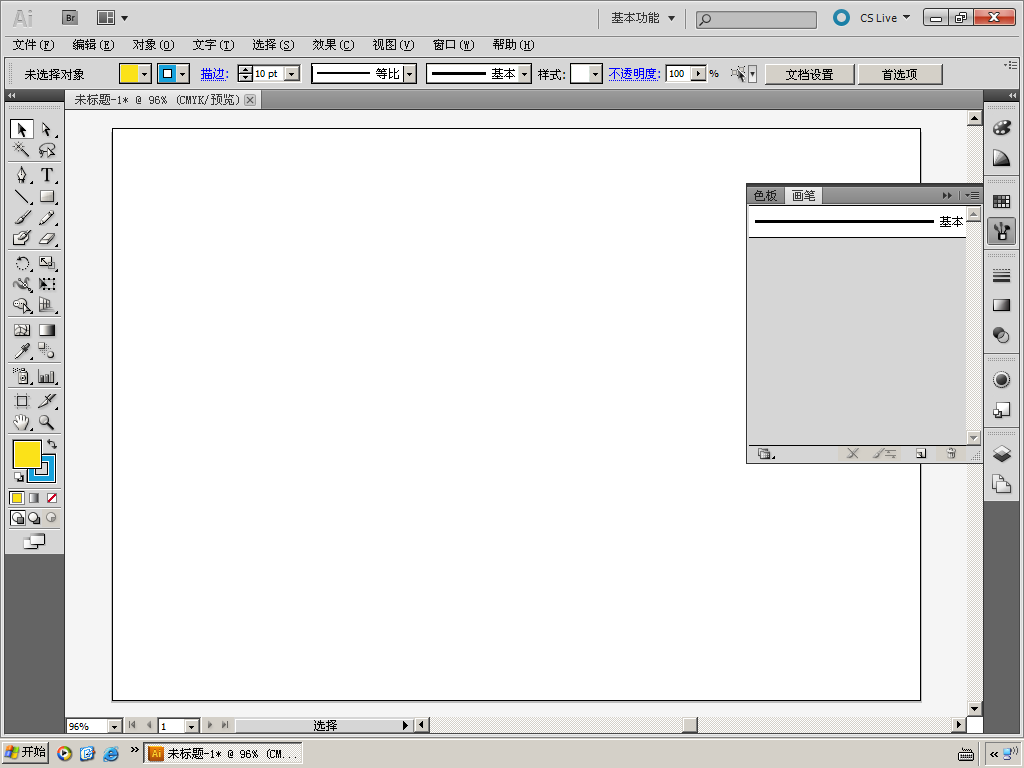Image resolution: width=1024 pixels, height=768 pixels.
Task: Select the Warp tool
Action: coord(22,284)
